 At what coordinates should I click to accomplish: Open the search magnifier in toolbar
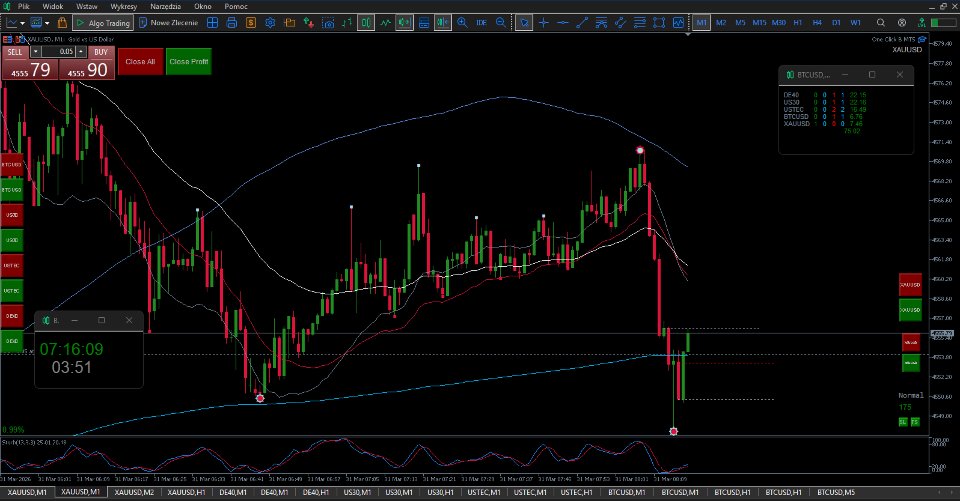(x=880, y=23)
